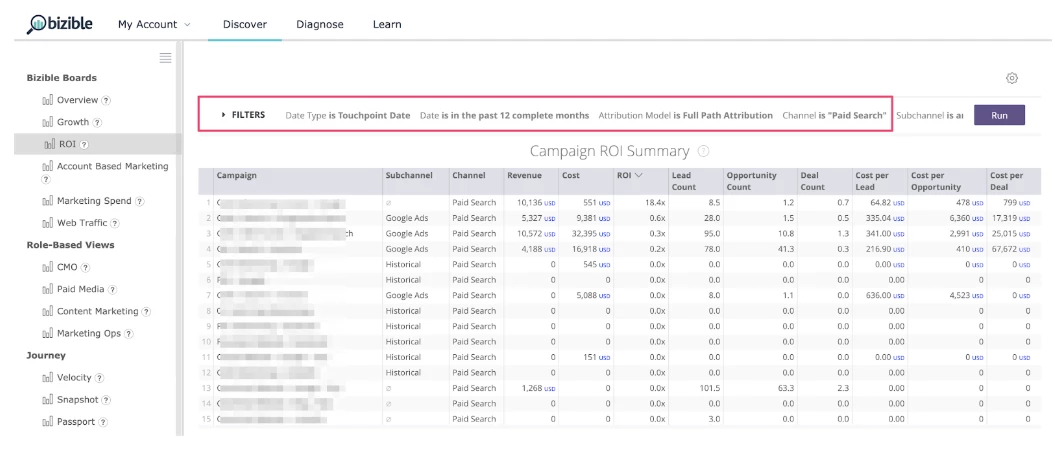Click help icon next to Overview
The width and height of the screenshot is (1055, 451).
coord(106,100)
